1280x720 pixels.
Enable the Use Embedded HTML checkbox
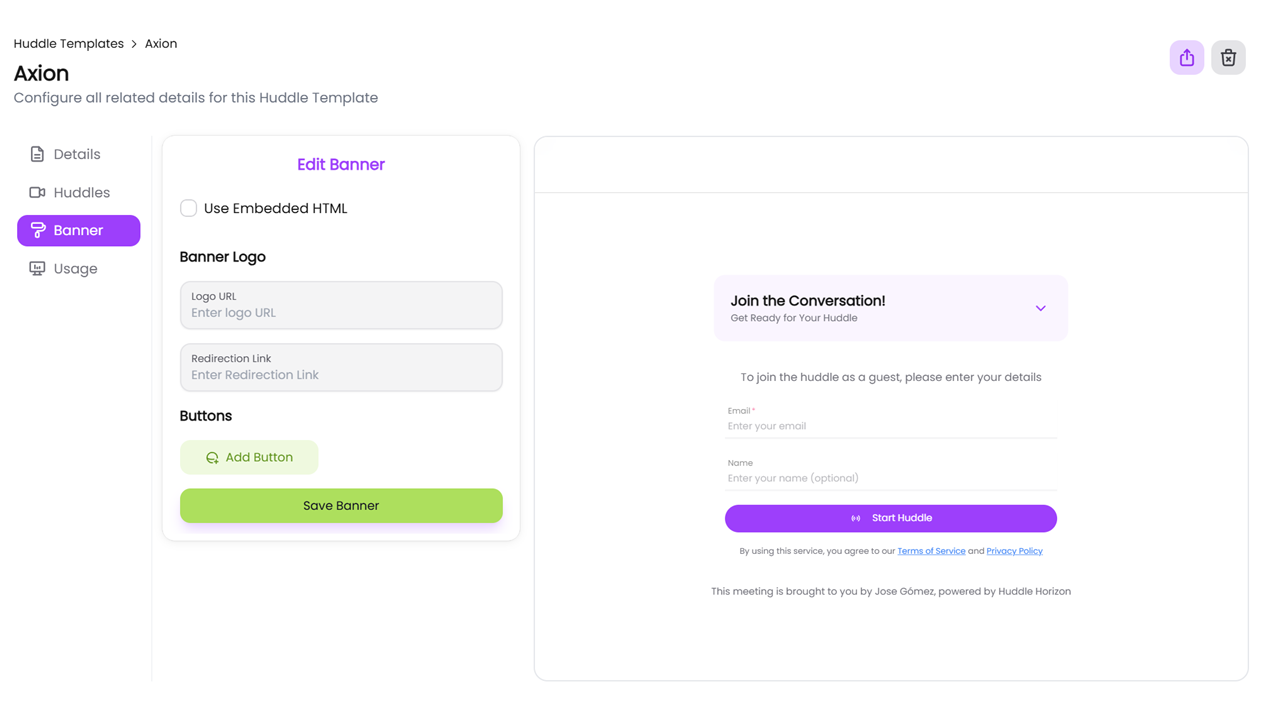click(x=188, y=208)
